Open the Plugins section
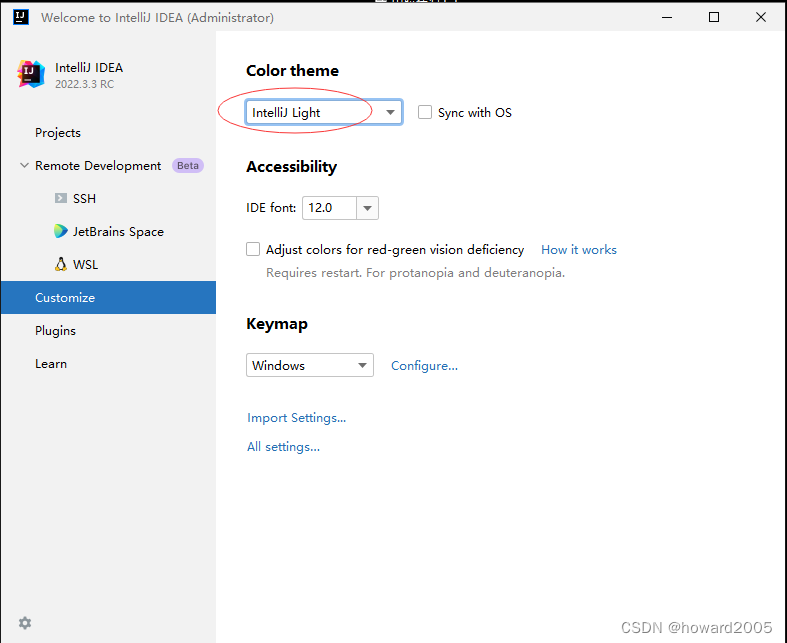The image size is (787, 643). (55, 331)
